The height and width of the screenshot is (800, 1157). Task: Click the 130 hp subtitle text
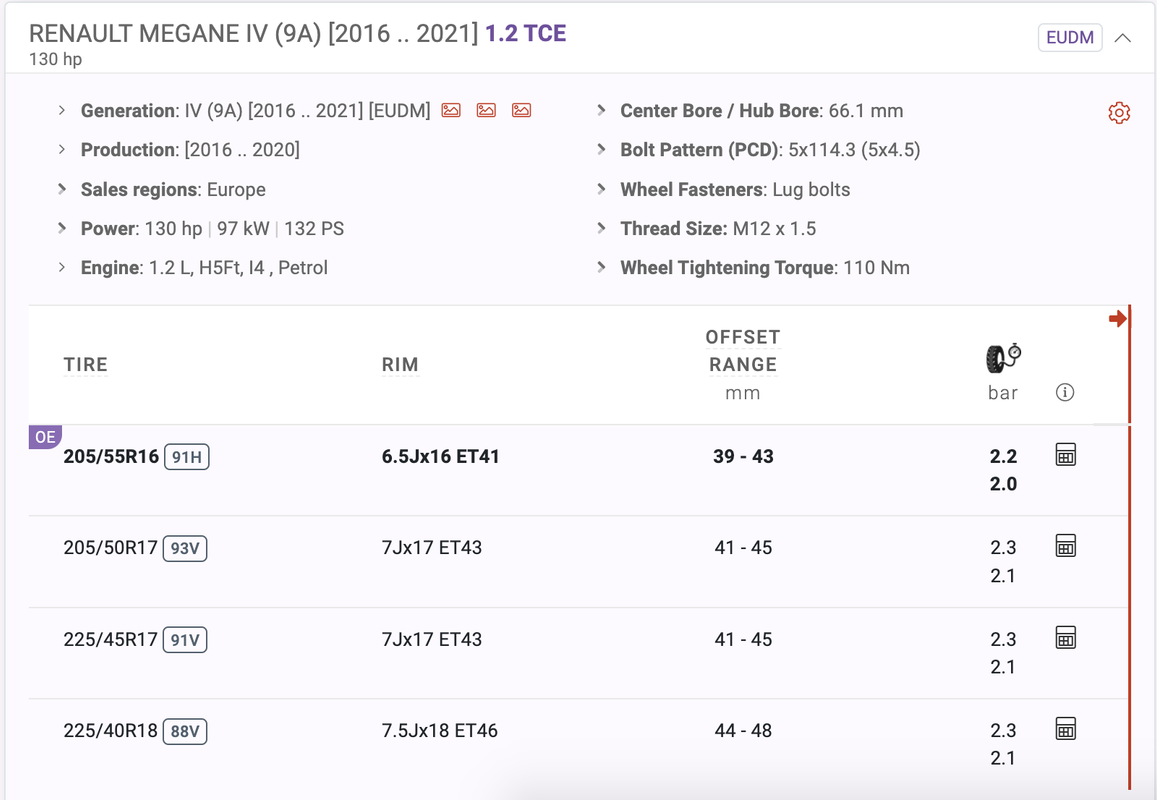click(x=55, y=59)
